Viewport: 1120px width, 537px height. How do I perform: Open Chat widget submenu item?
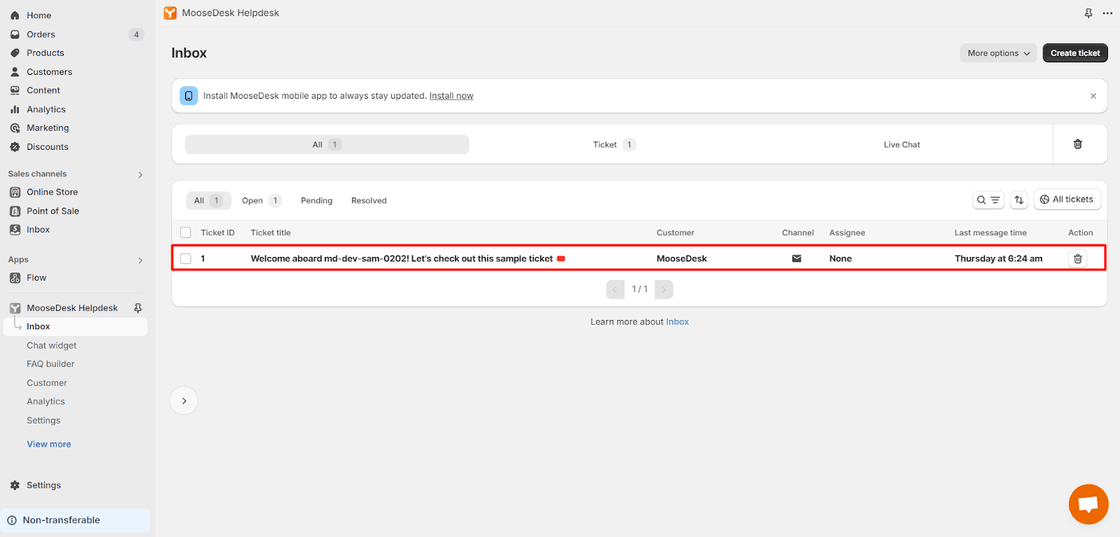click(x=51, y=345)
